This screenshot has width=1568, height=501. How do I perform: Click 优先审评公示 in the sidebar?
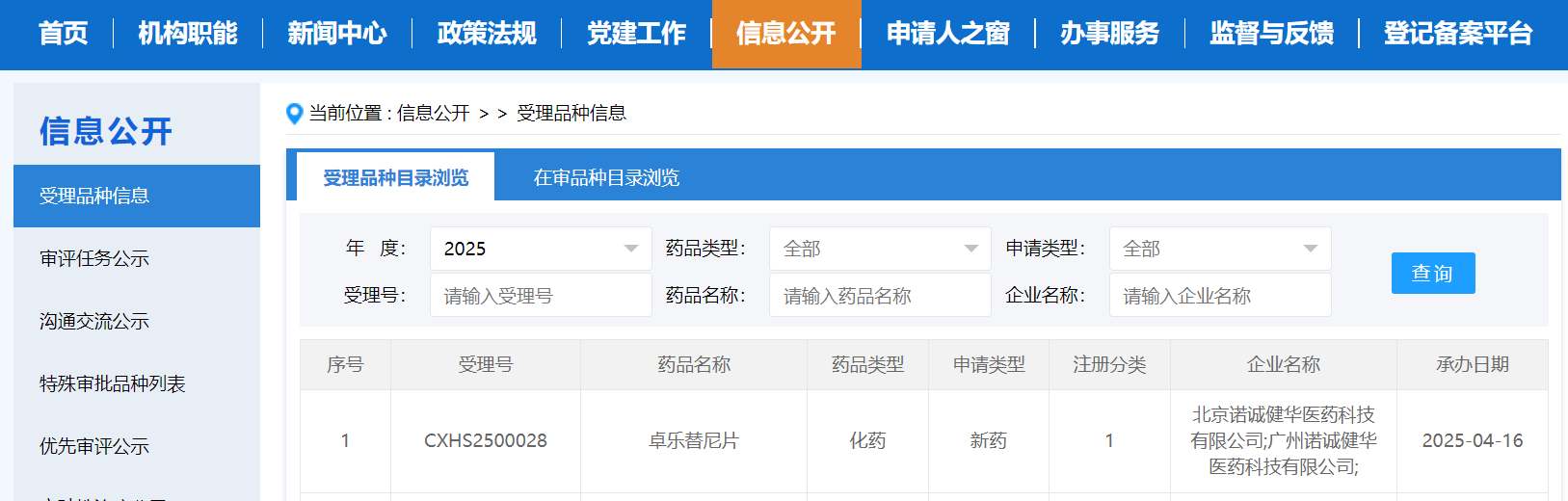(x=94, y=446)
